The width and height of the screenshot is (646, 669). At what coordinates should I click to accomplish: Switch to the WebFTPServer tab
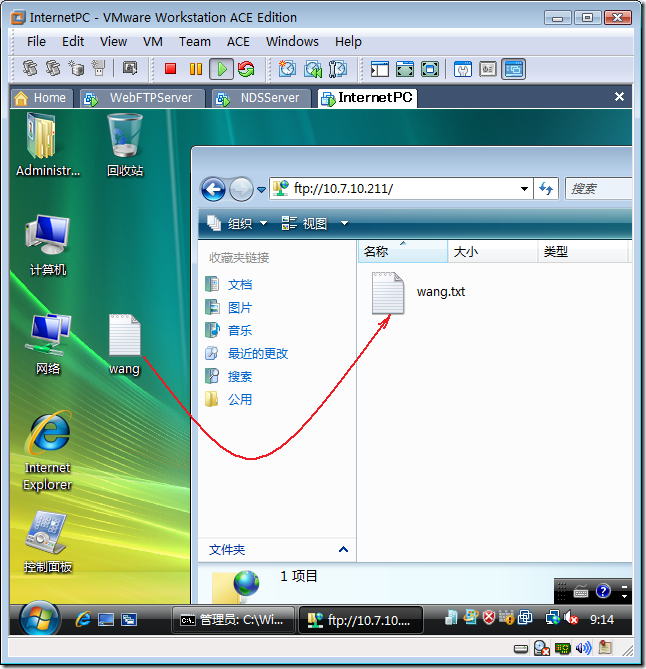click(x=142, y=98)
